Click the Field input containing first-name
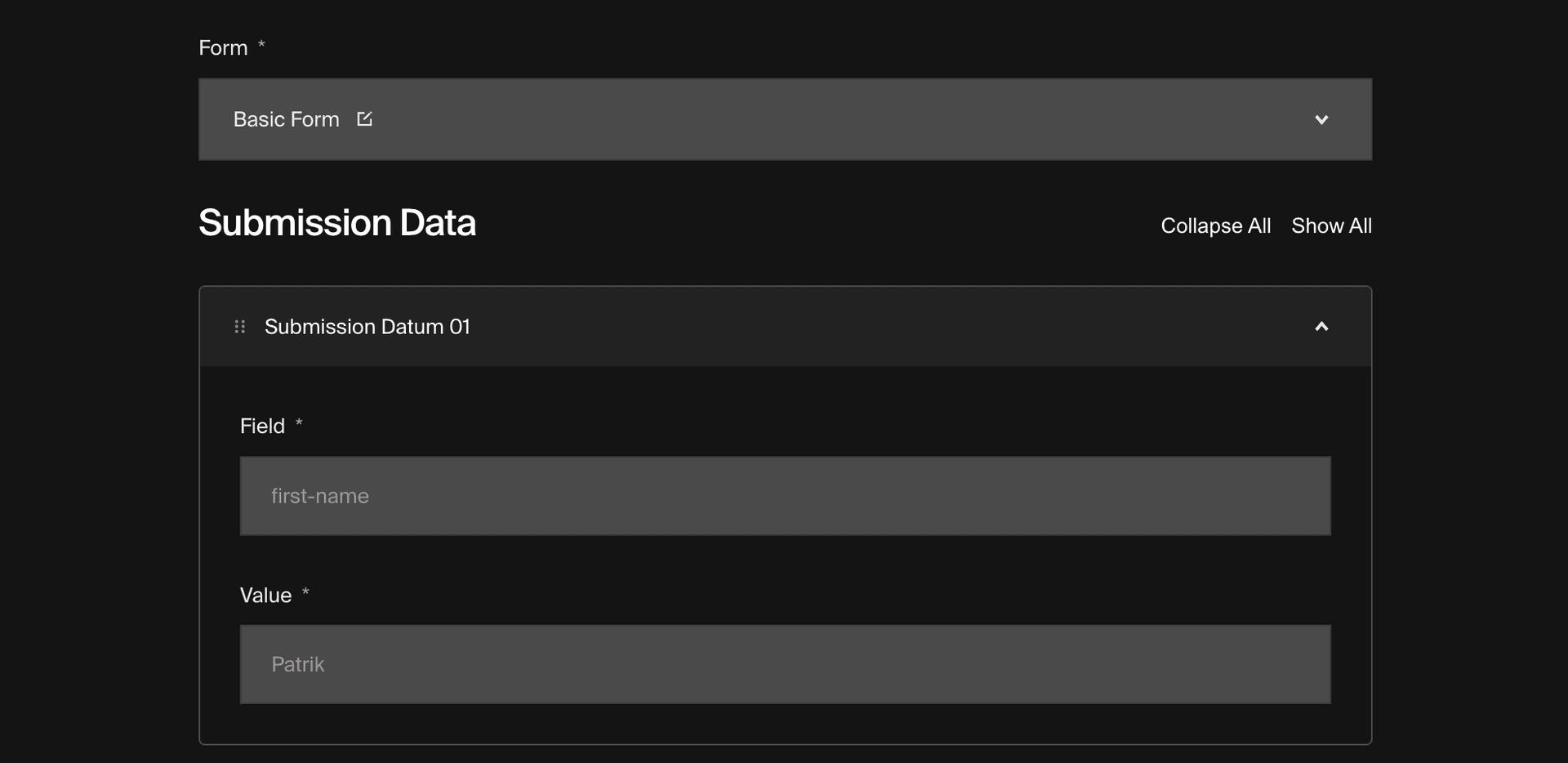Screen dimensions: 1568x763 784,495
